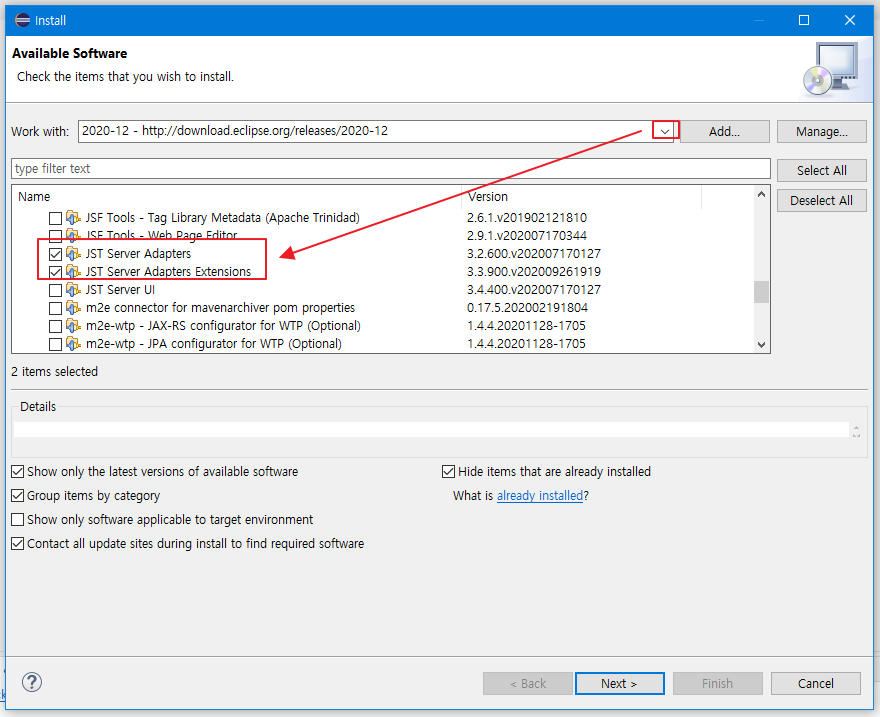Select version 3.3.900.v202009261919 cell
The width and height of the screenshot is (880, 717).
click(534, 272)
